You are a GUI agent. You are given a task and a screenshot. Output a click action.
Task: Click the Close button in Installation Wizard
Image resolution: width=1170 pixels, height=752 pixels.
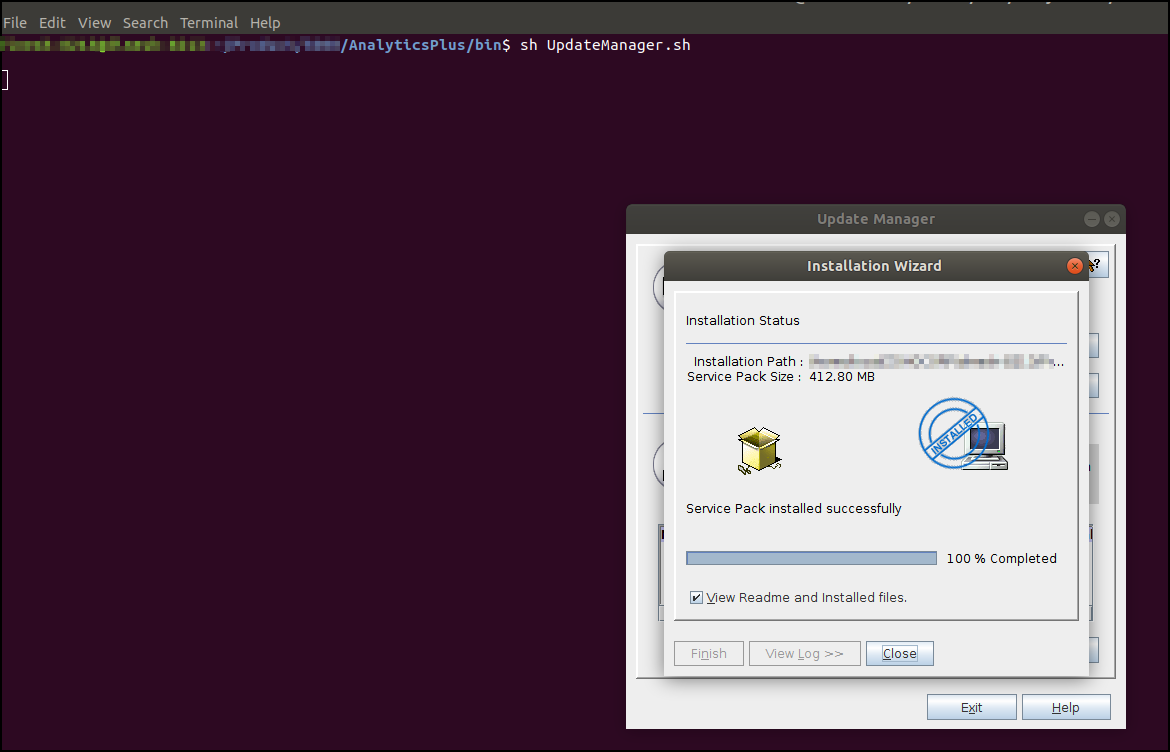[x=900, y=654]
